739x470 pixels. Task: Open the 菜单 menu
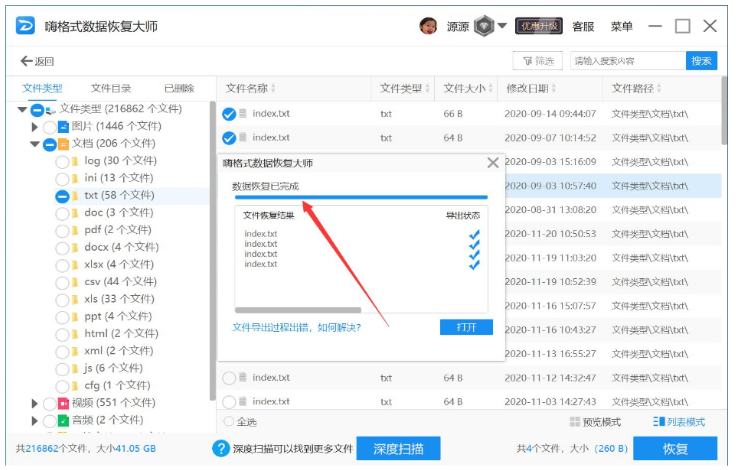pyautogui.click(x=621, y=26)
